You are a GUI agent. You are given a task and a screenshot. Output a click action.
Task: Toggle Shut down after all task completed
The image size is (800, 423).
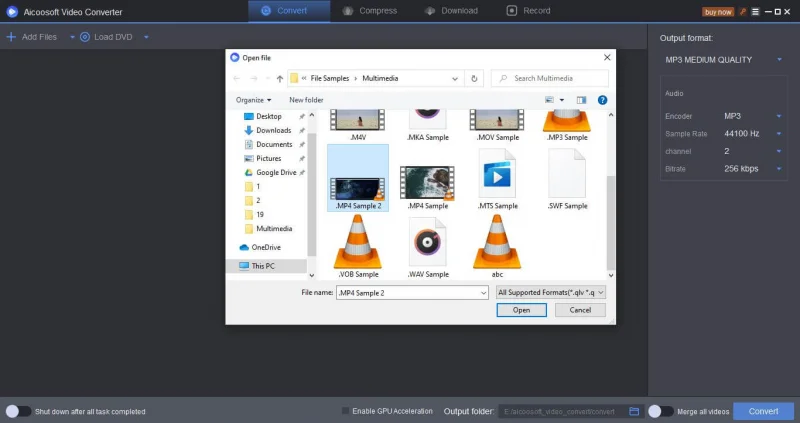point(18,411)
